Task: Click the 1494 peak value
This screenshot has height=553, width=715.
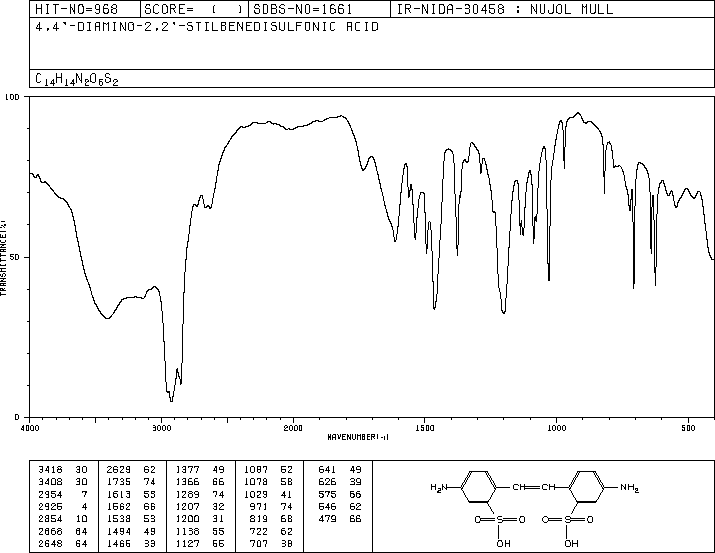Action: tap(119, 531)
